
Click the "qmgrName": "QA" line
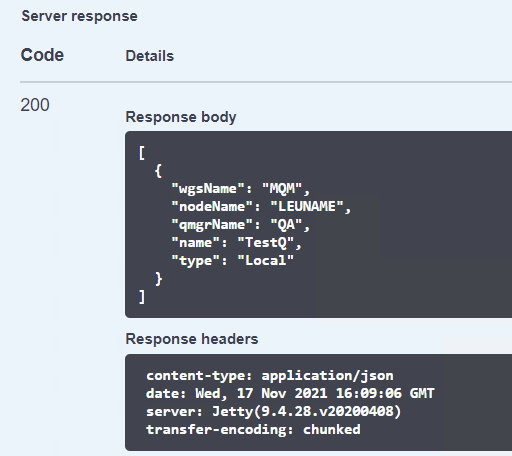241,225
